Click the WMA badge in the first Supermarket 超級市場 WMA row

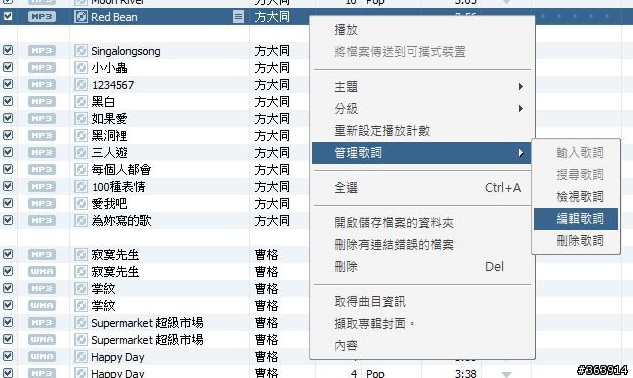click(42, 339)
